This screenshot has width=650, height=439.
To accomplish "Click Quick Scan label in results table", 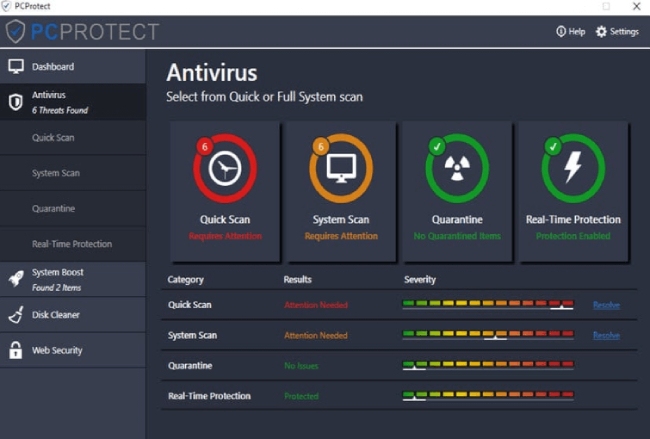I will click(190, 305).
